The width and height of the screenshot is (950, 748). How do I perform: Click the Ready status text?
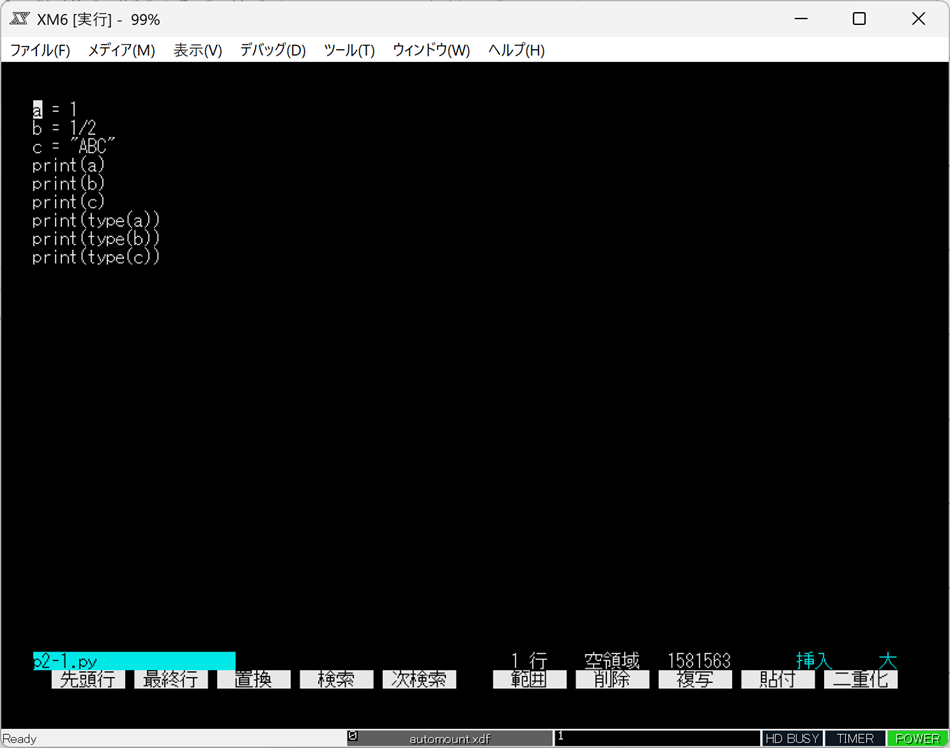coord(19,739)
